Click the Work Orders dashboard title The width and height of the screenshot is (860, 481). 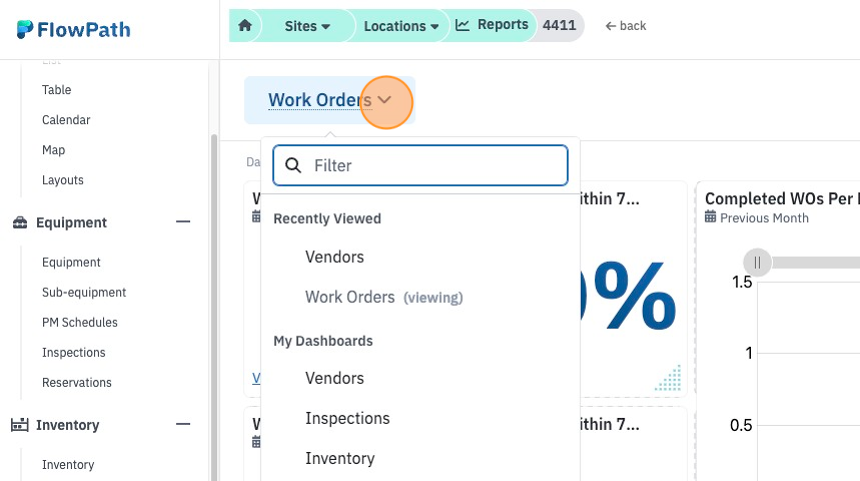pos(320,100)
